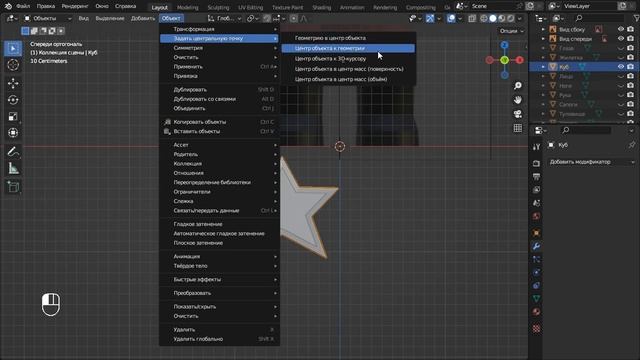
Task: Open the Object Data green triangle tab
Action: (x=536, y=299)
